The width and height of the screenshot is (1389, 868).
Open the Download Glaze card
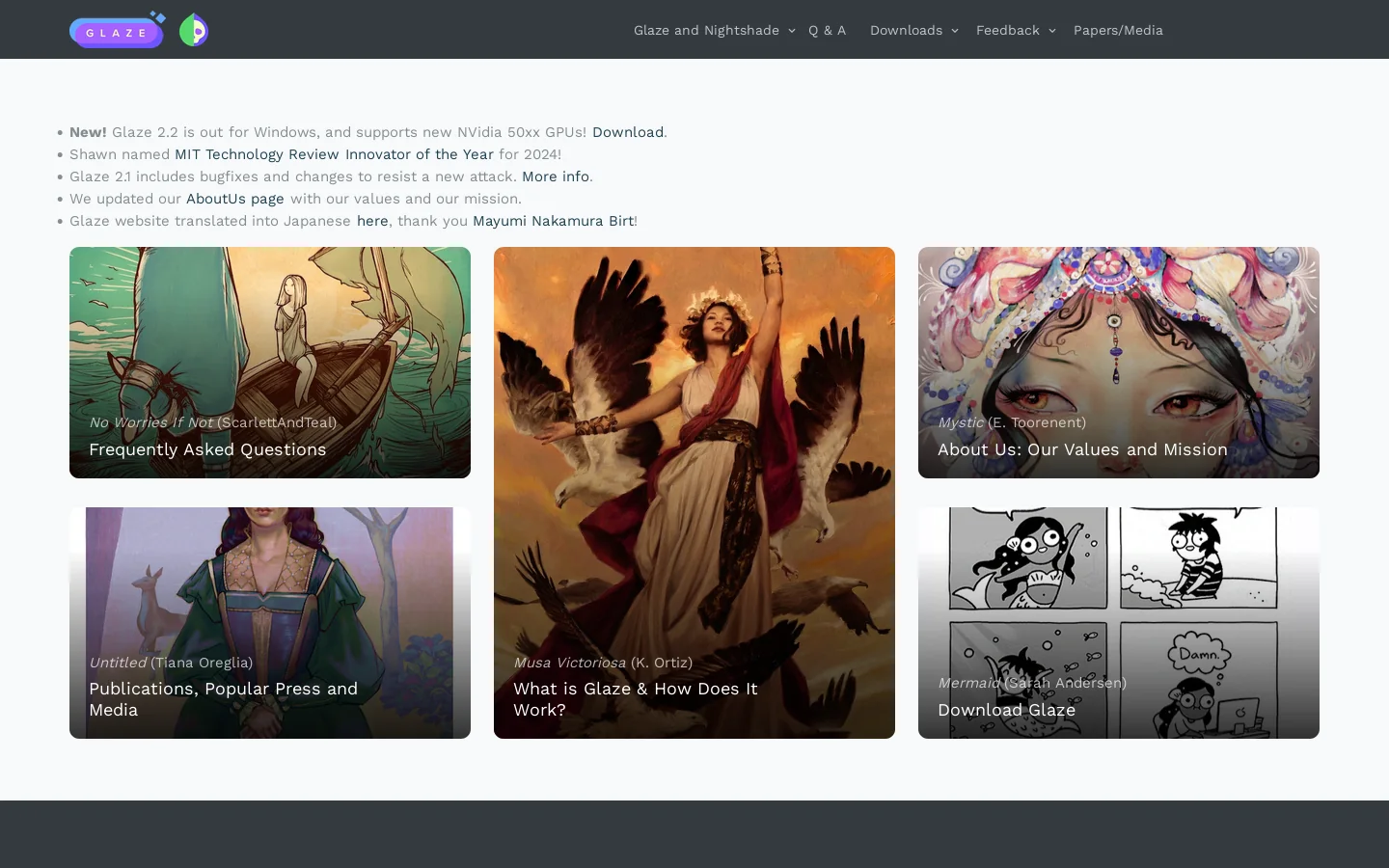click(1119, 623)
